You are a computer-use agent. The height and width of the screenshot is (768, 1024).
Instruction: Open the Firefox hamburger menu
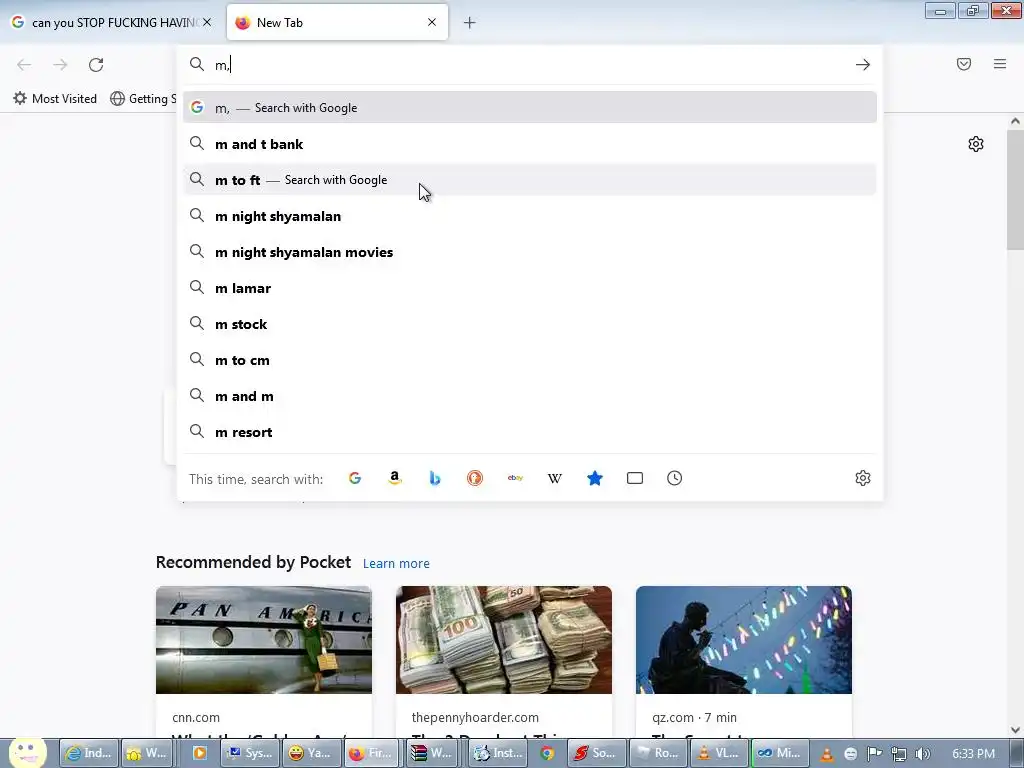point(1000,64)
